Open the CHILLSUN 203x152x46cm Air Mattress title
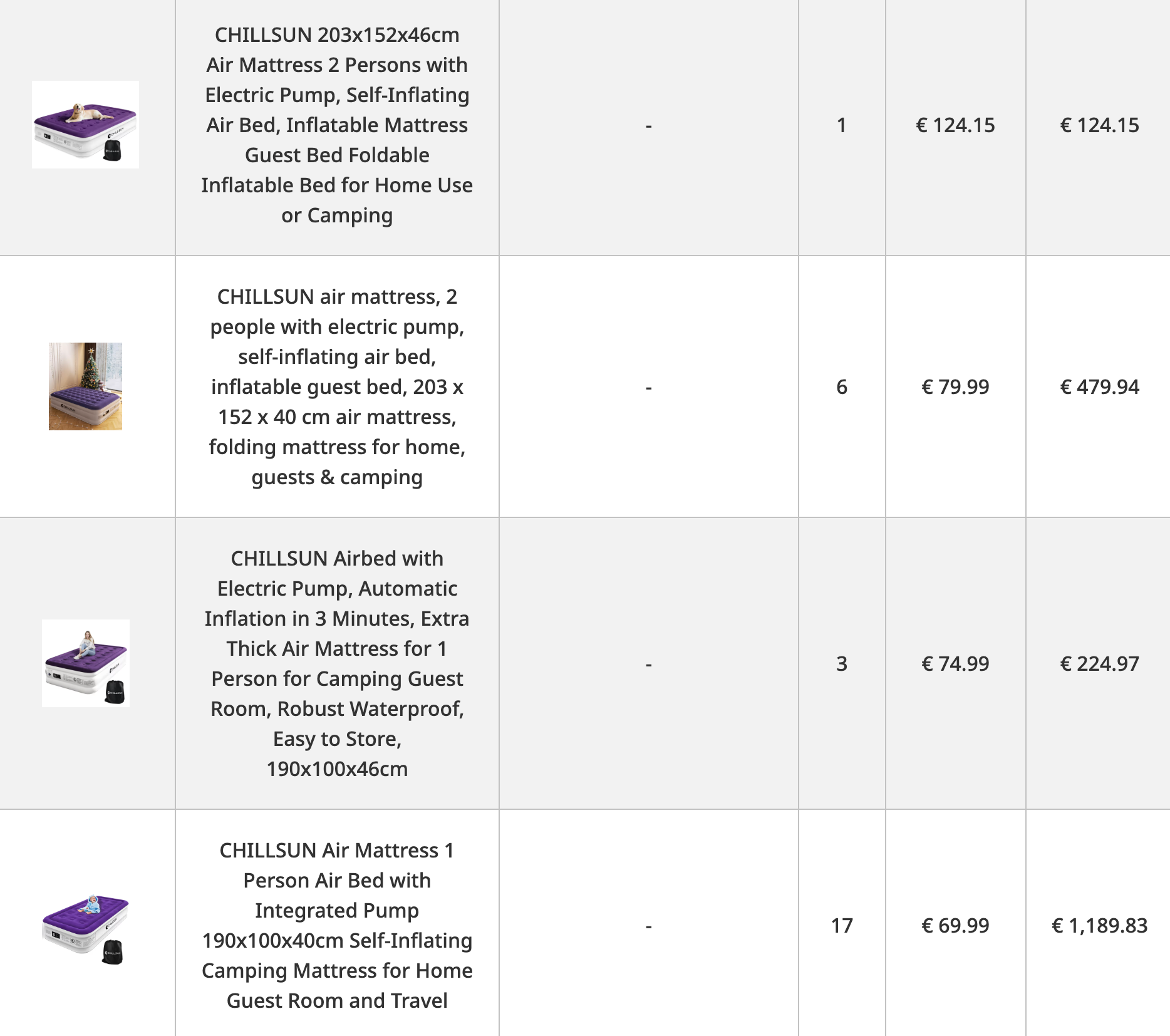Screen dimensions: 1170x1036 click(337, 125)
